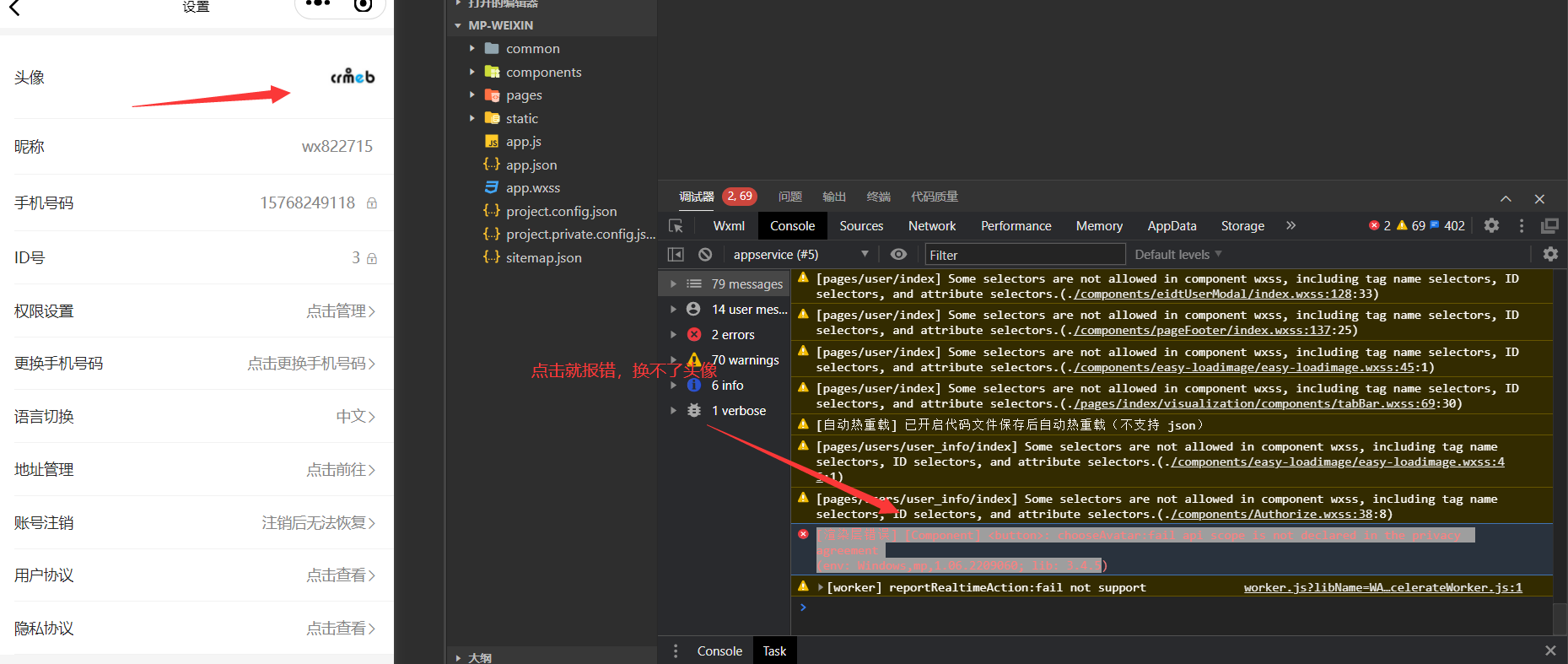Activate the element inspector picker icon
The width and height of the screenshot is (1568, 664).
click(x=676, y=226)
